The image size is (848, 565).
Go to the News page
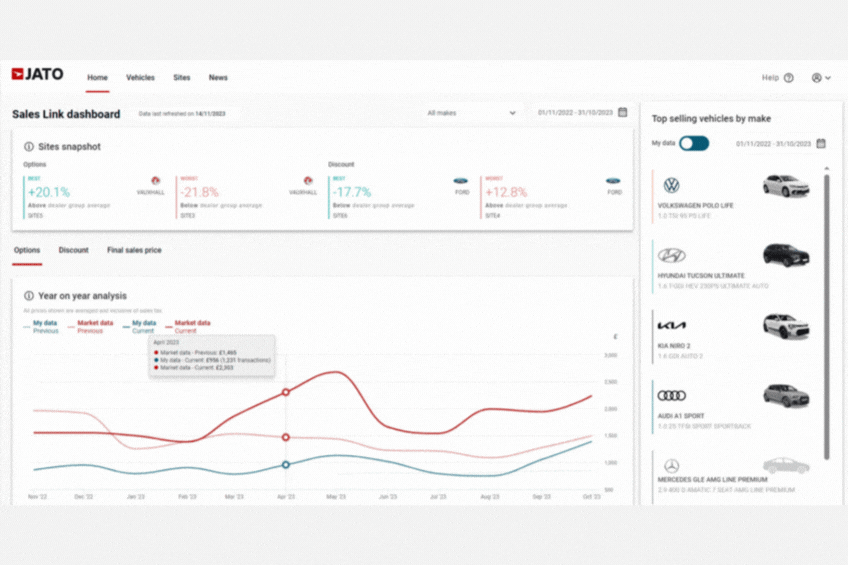coord(218,77)
